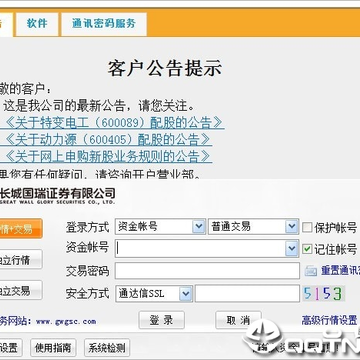Open 高级行情设置

[329, 320]
